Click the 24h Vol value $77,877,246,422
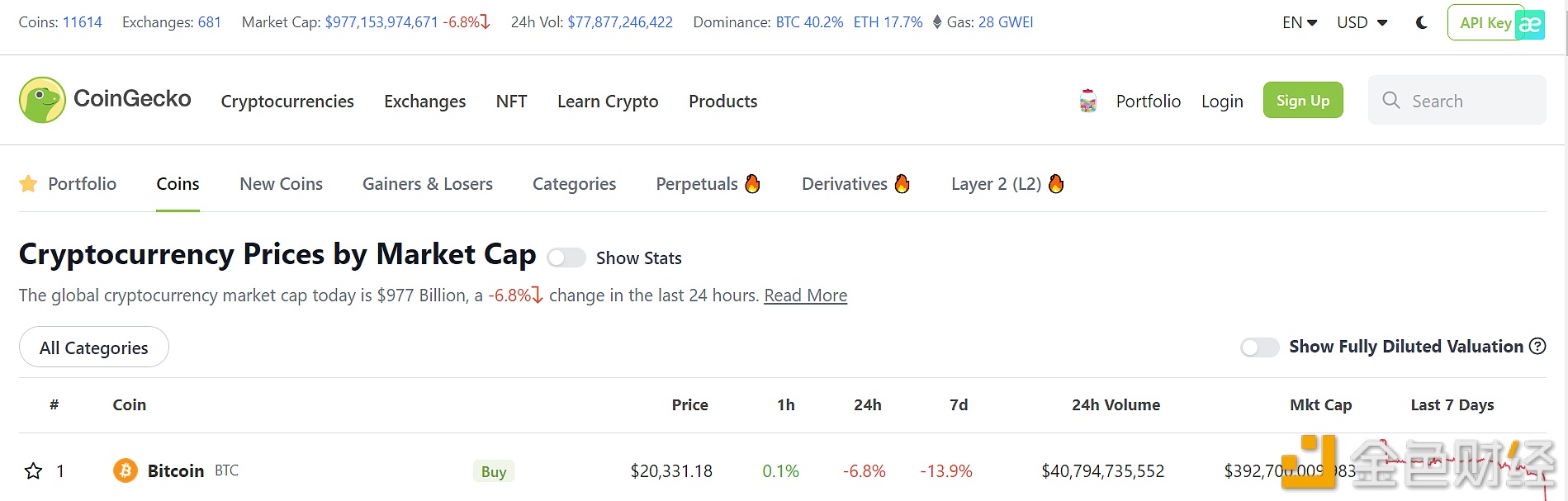Screen dimensions: 1568x501 click(x=620, y=22)
